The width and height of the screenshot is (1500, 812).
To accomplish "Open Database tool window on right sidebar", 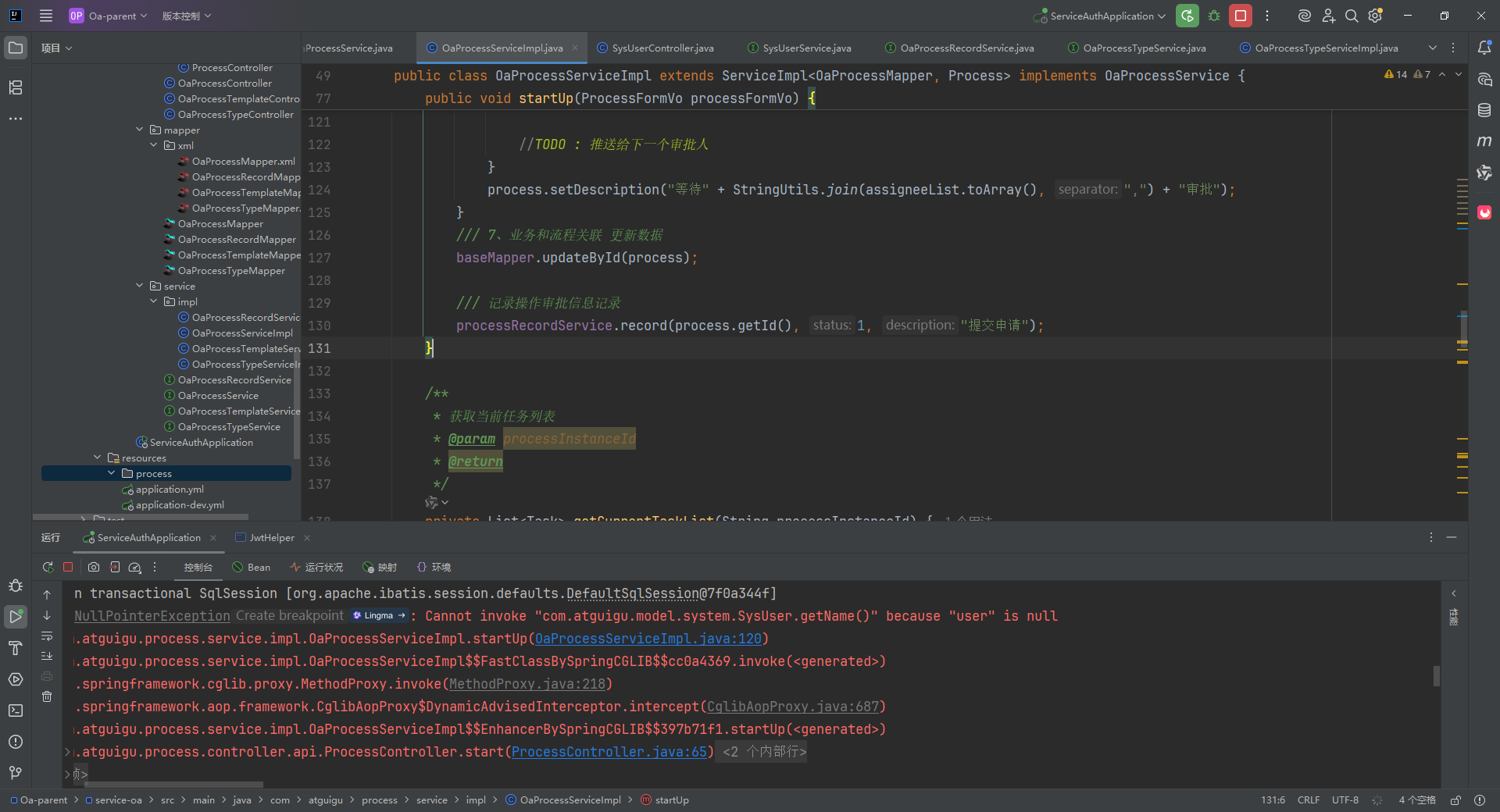I will click(1484, 110).
